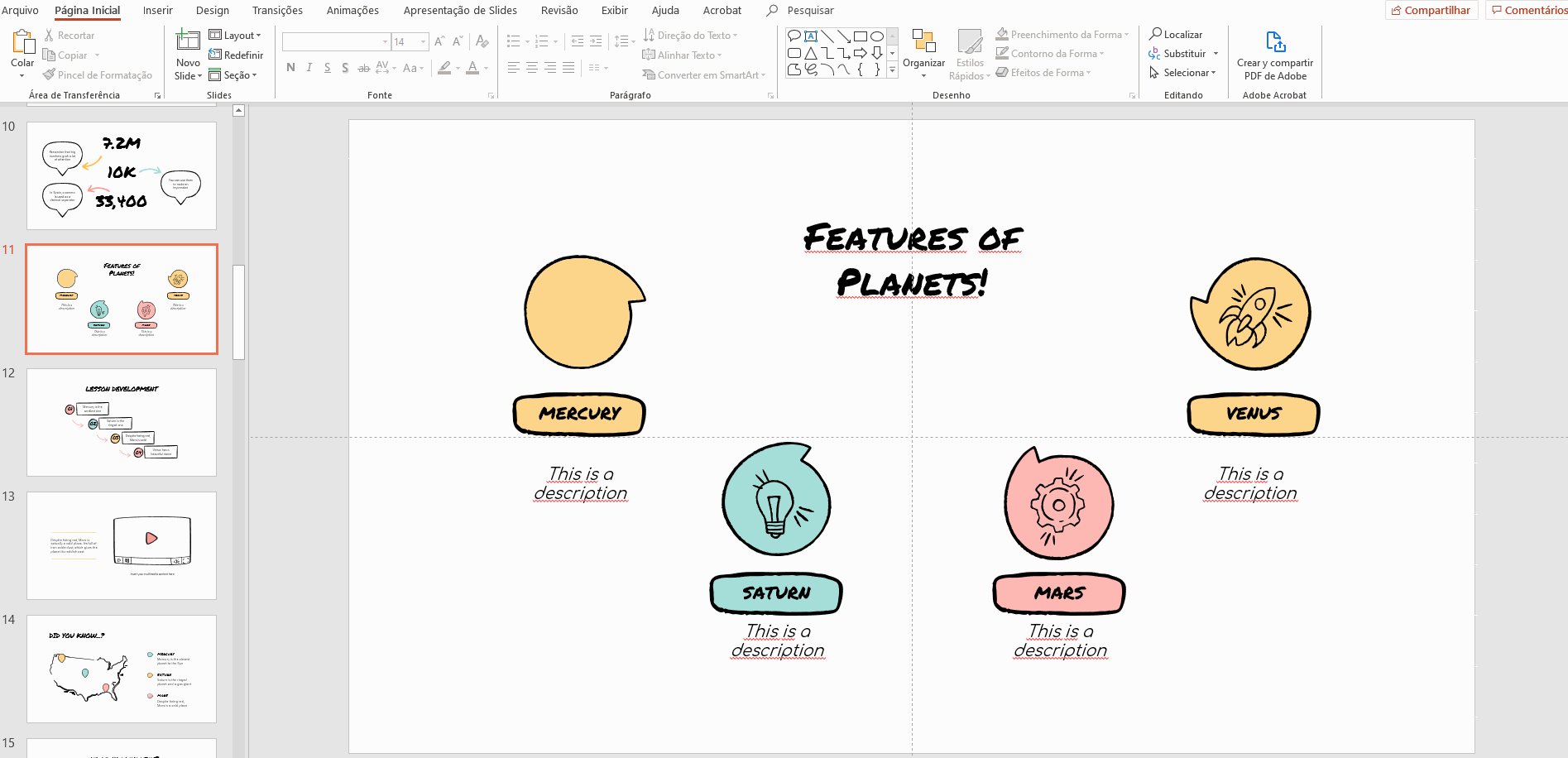Click the bullet list icon
Screen dimensions: 1568x758
click(x=513, y=41)
